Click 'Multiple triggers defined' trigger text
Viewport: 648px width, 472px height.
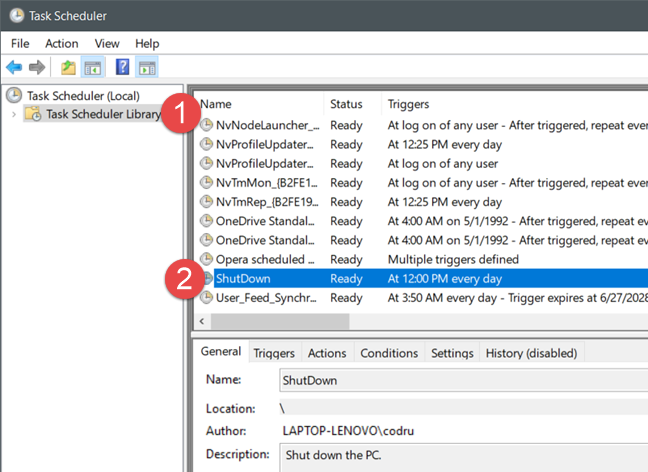(x=453, y=259)
